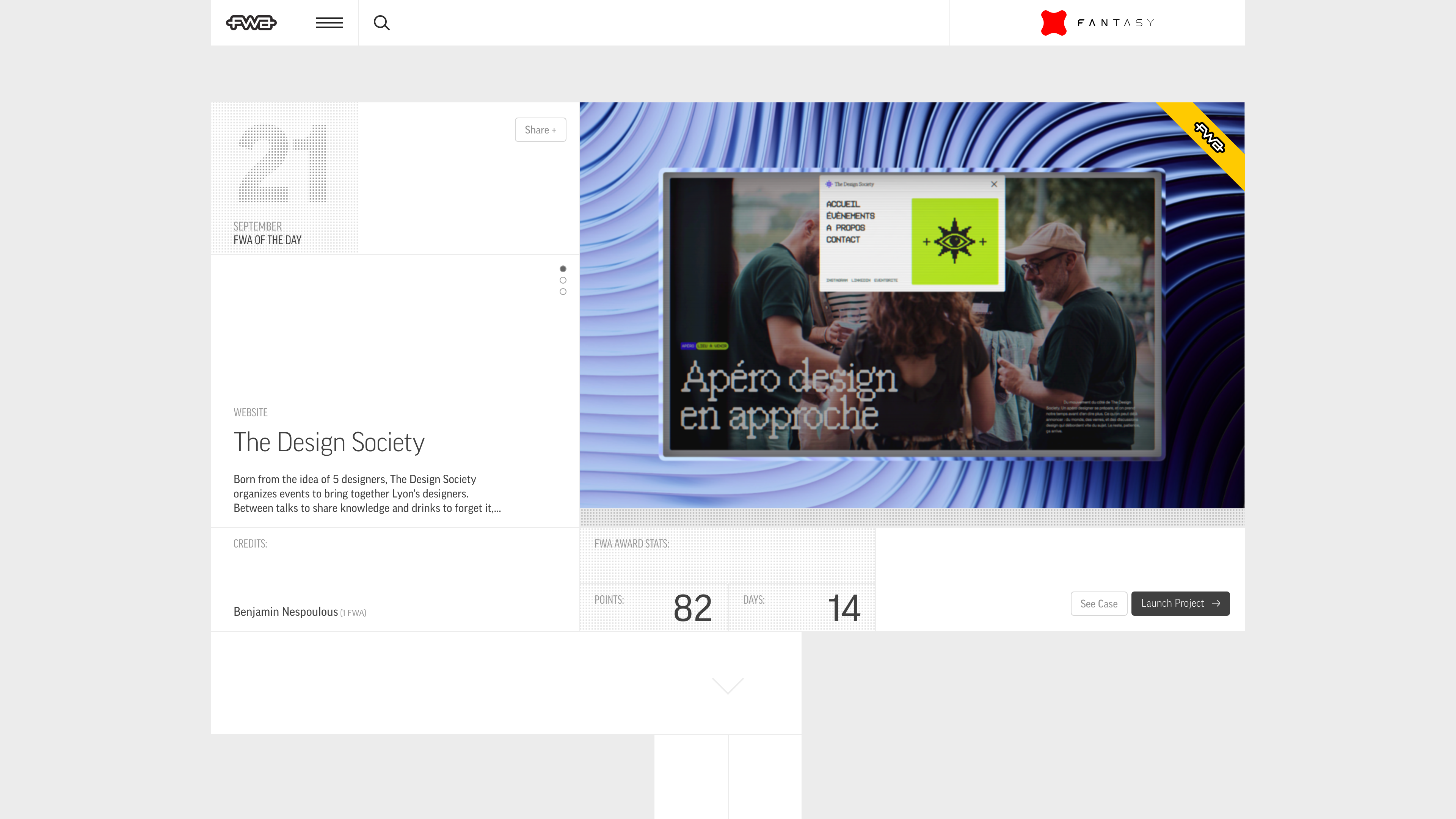Image resolution: width=1456 pixels, height=819 pixels.
Task: Open the project preview image
Action: click(912, 305)
